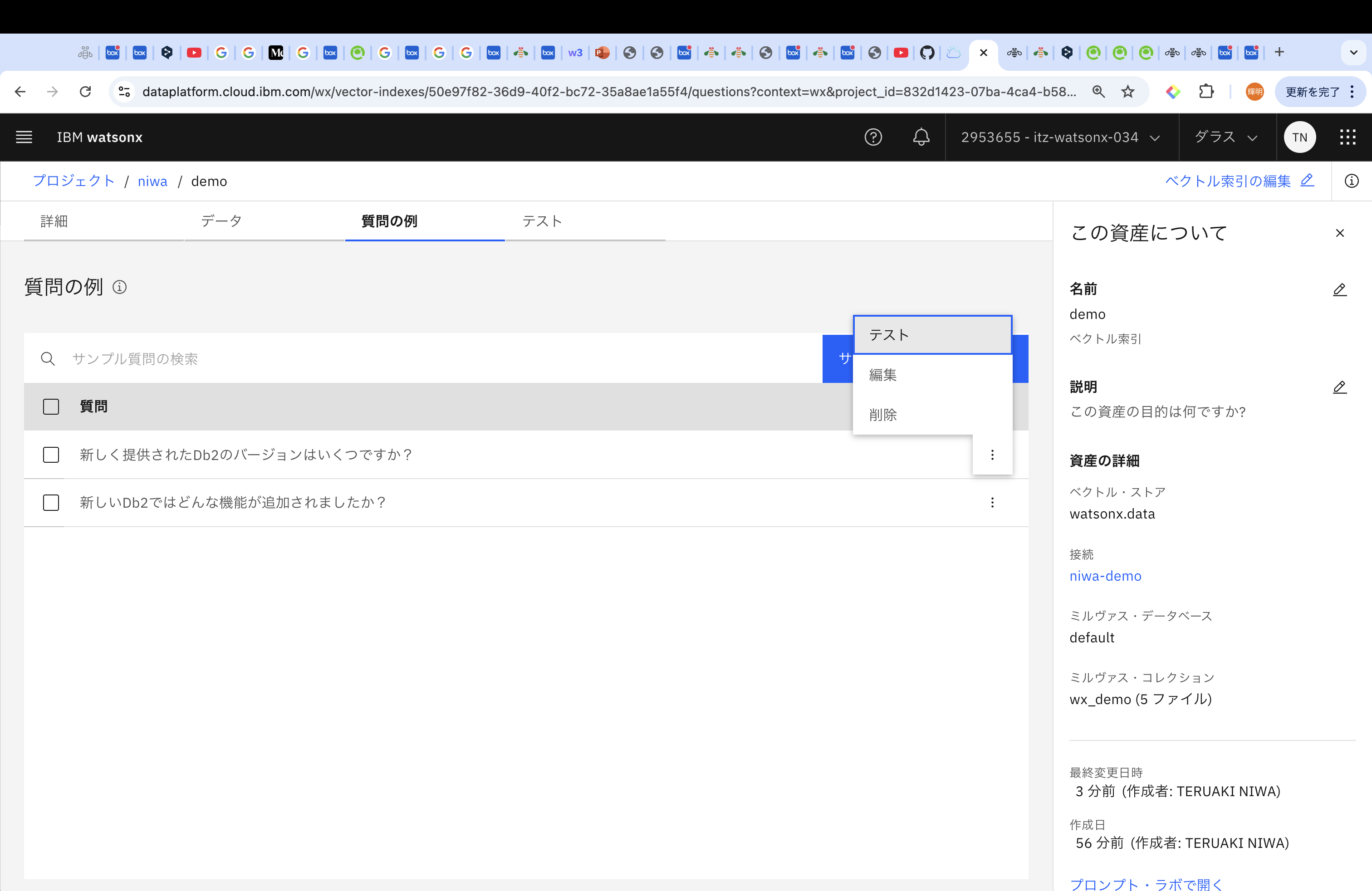This screenshot has height=891, width=1372.
Task: Expand the ダラス region dropdown
Action: coord(1225,137)
